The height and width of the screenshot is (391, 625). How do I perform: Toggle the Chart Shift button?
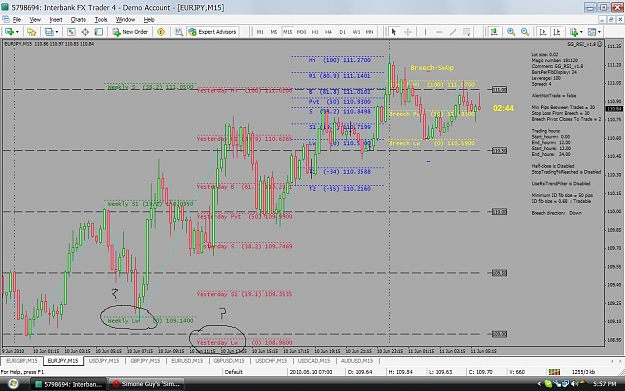pos(557,32)
